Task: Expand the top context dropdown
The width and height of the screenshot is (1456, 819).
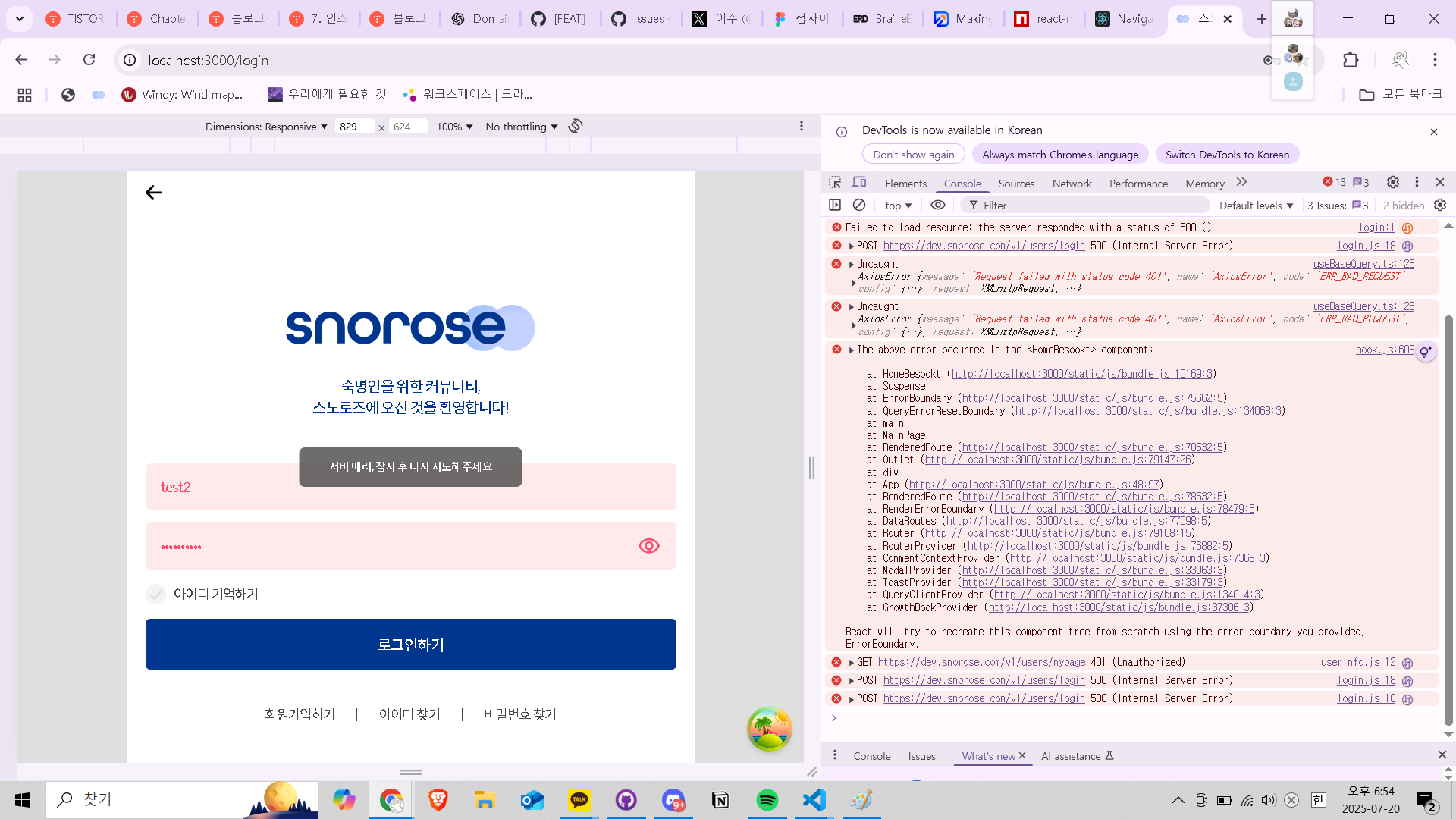Action: click(x=898, y=206)
